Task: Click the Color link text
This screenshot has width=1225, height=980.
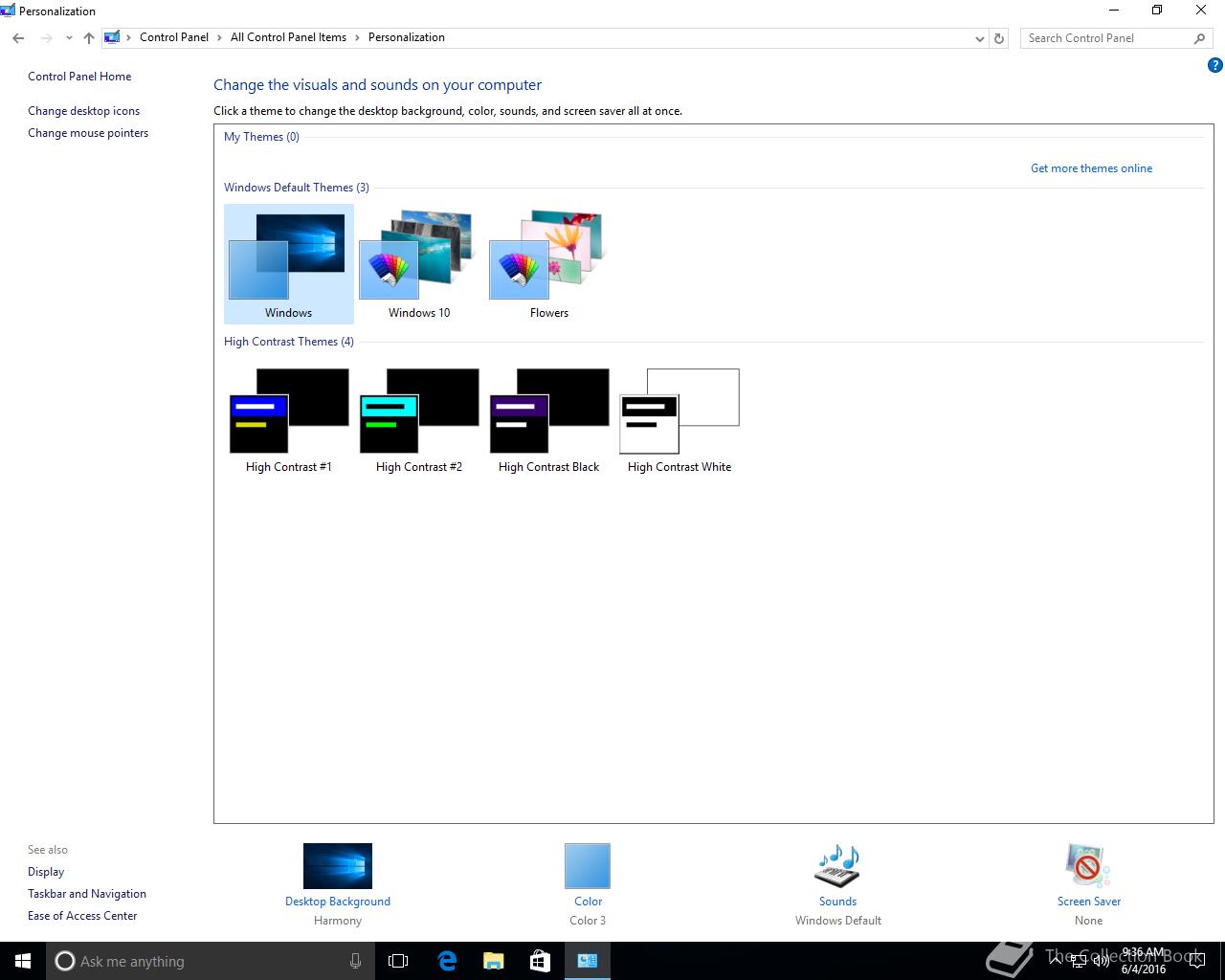Action: click(588, 902)
